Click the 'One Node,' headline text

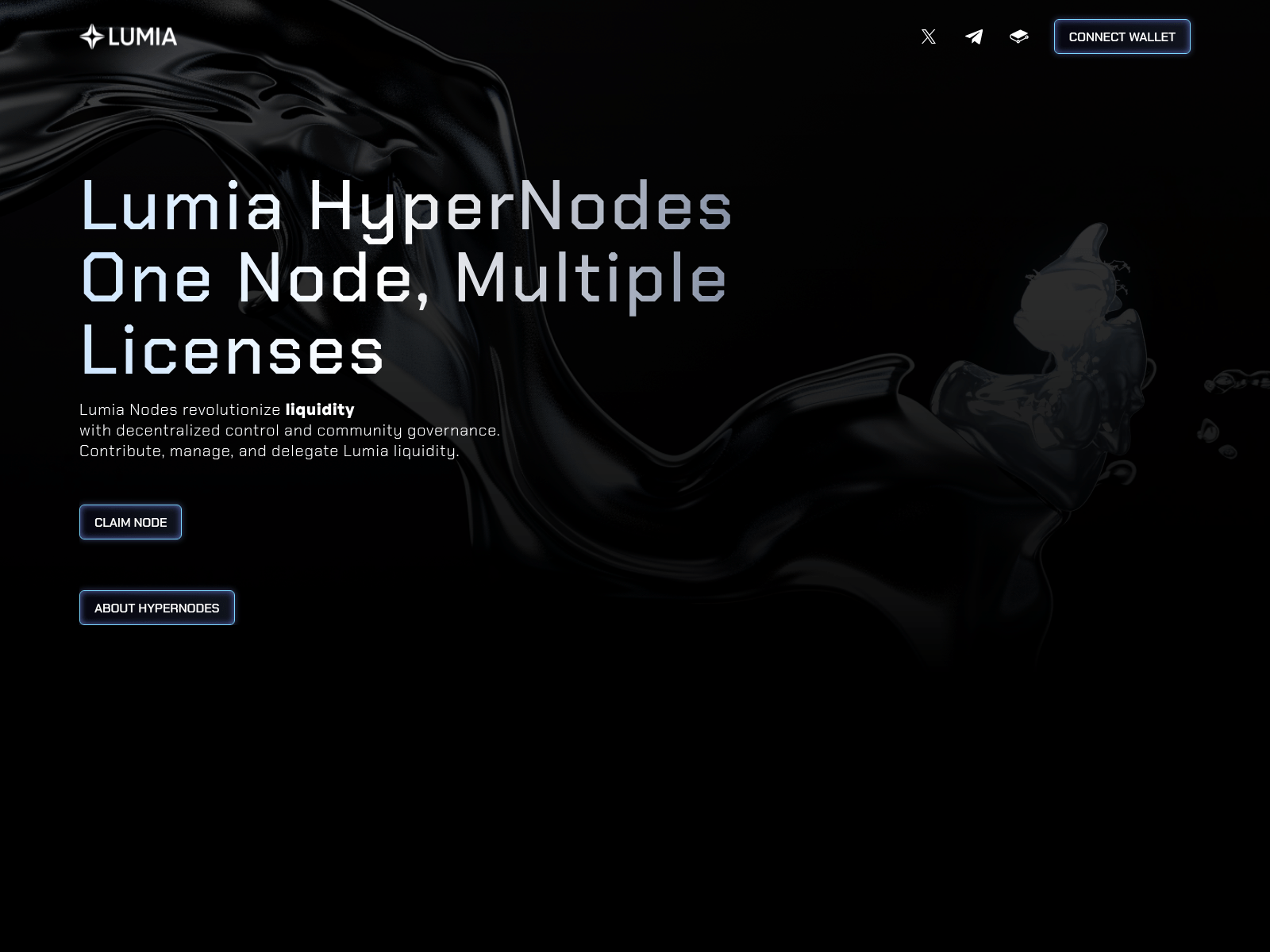pyautogui.click(x=256, y=279)
